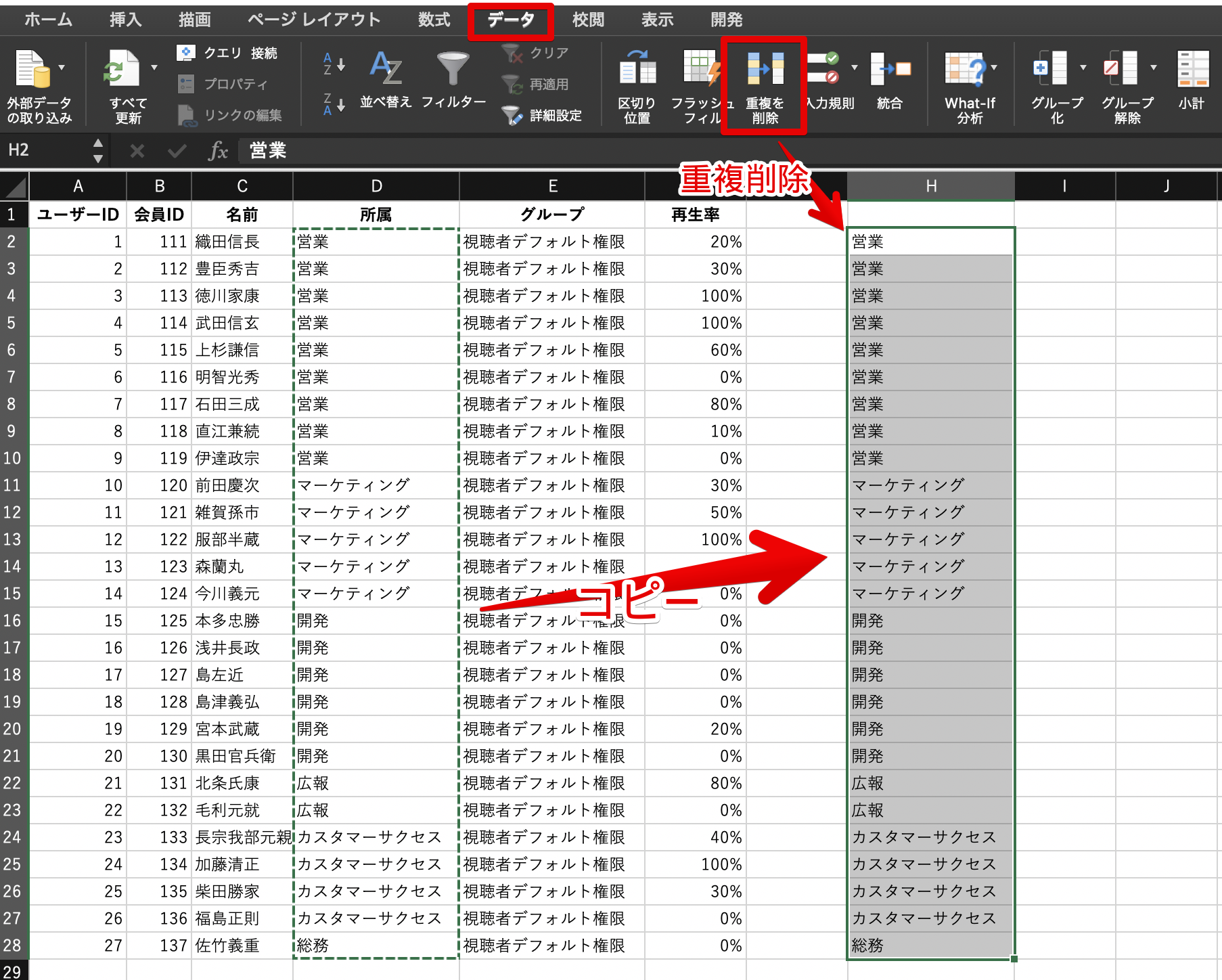The height and width of the screenshot is (980, 1222).
Task: Click the sort ascending A-Z icon
Action: tap(334, 64)
